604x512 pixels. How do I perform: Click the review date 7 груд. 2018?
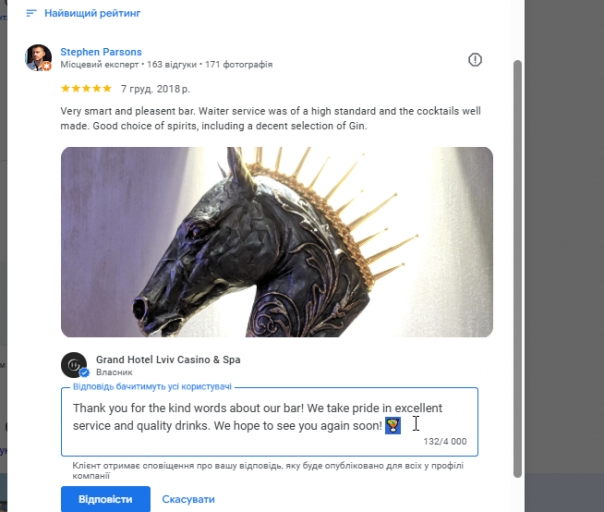(x=155, y=89)
